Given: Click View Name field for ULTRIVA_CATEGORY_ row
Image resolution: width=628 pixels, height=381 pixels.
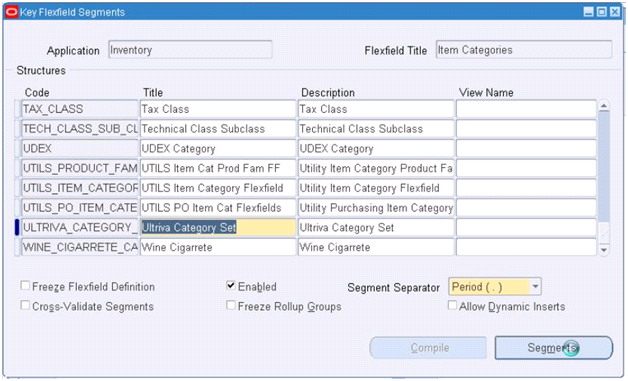Looking at the screenshot, I should pos(526,227).
